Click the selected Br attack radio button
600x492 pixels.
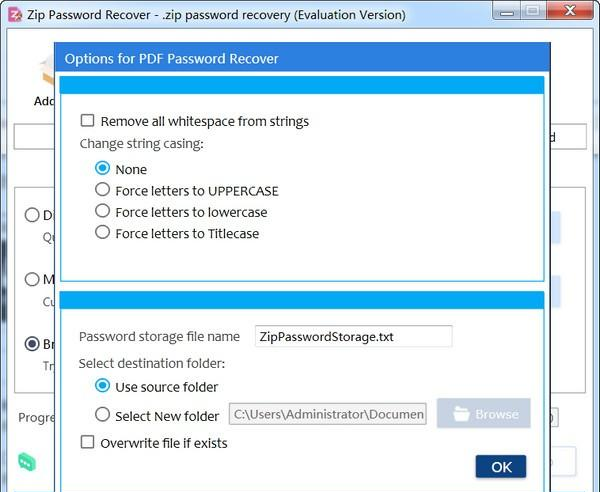click(32, 344)
